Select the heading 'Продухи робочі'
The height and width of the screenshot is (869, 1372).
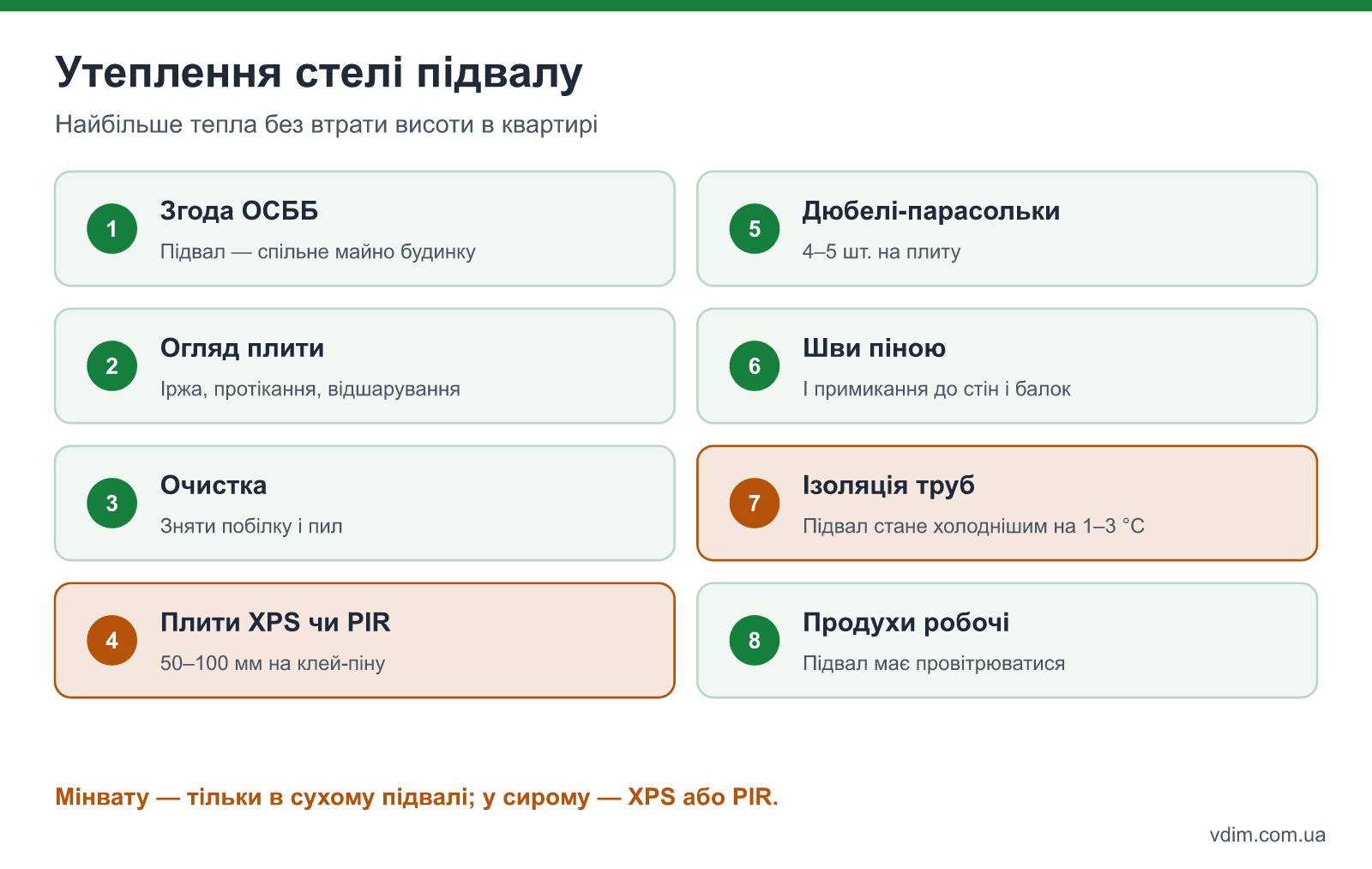pos(906,623)
